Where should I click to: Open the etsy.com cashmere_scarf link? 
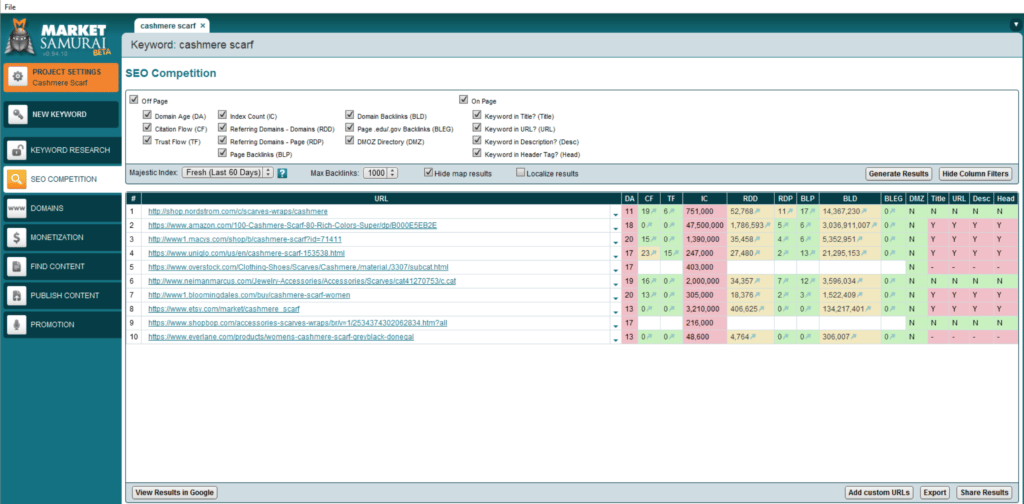[x=224, y=309]
